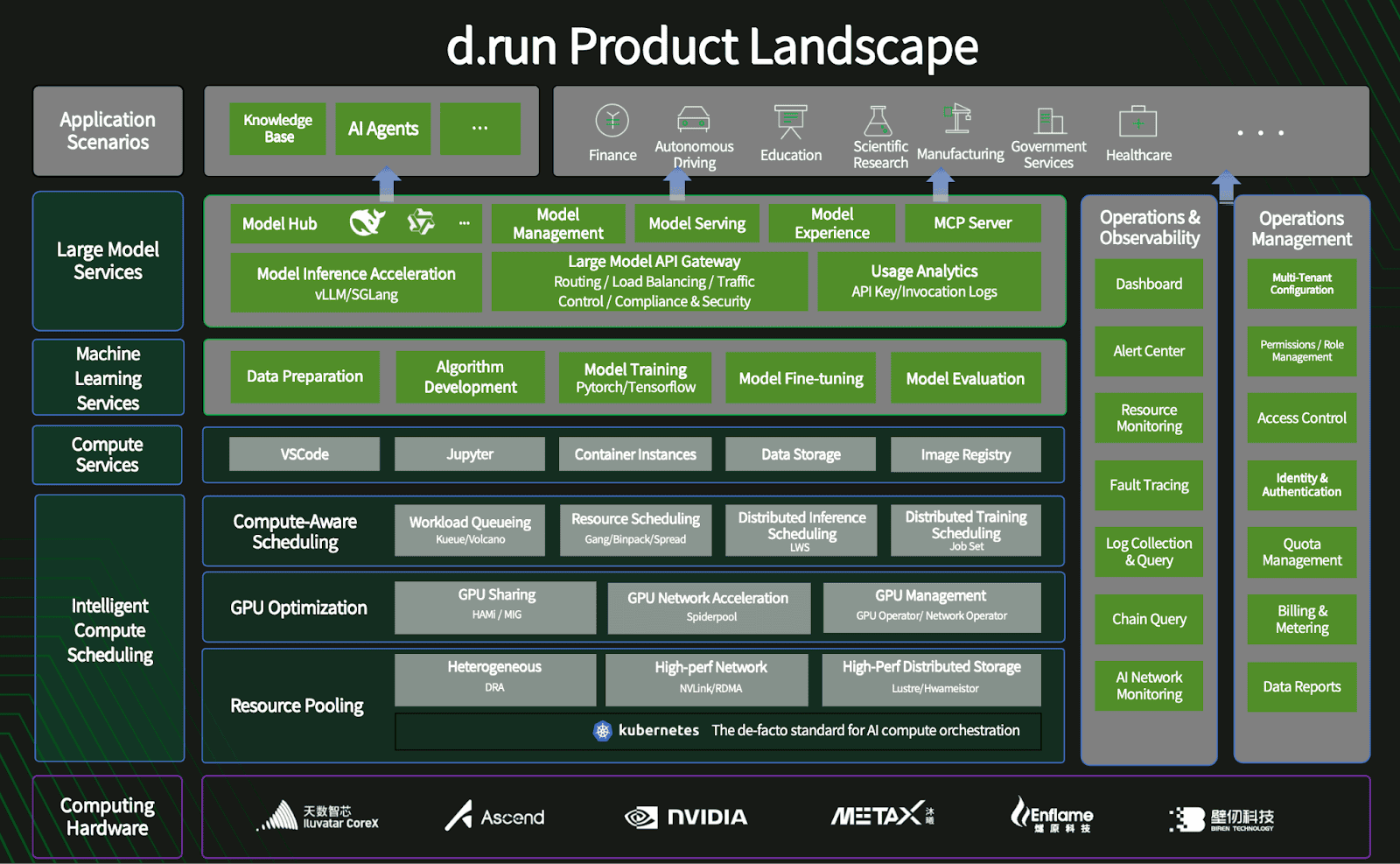
Task: Select the DeepSeek whale icon in Model Hub
Action: click(367, 223)
